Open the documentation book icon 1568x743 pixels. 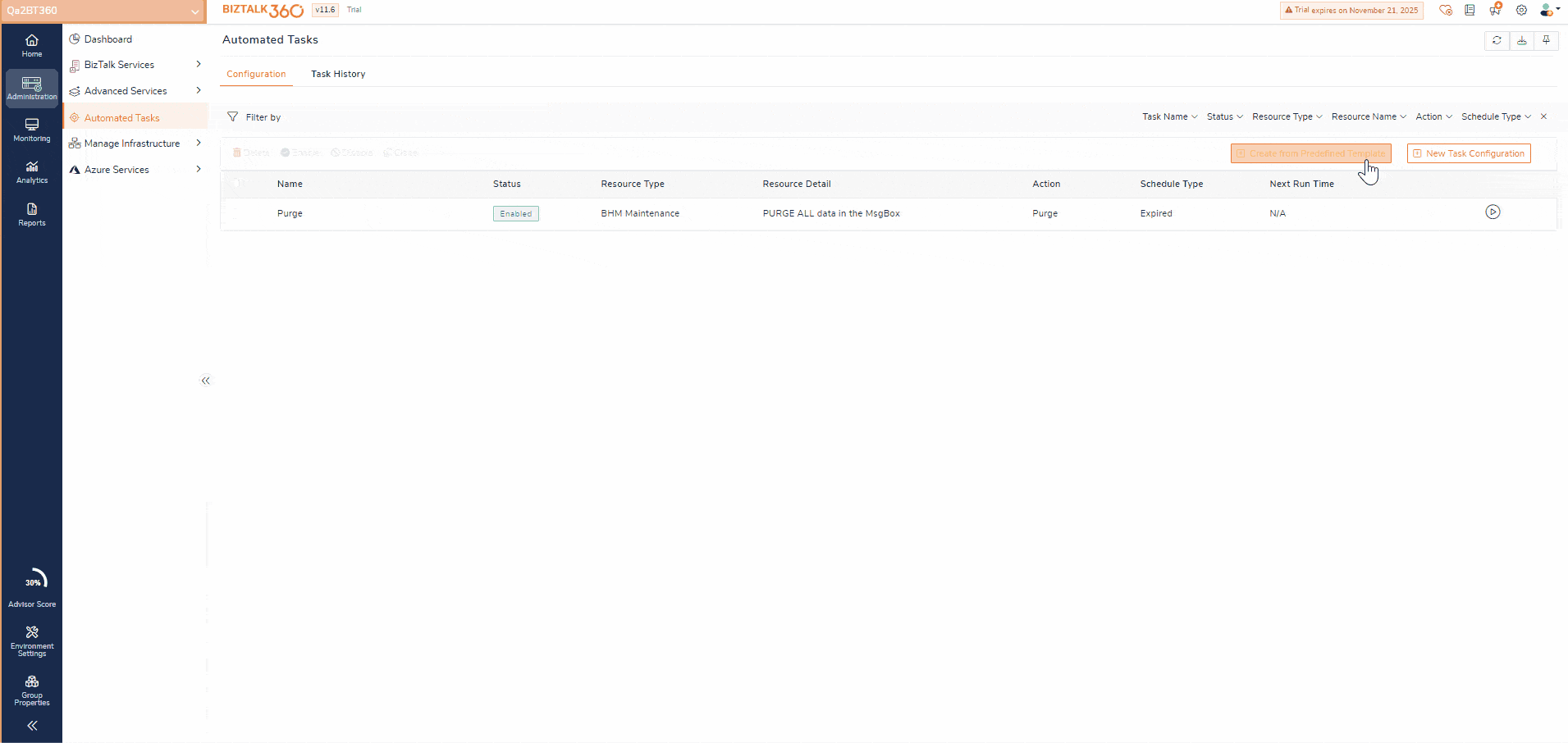click(1470, 11)
